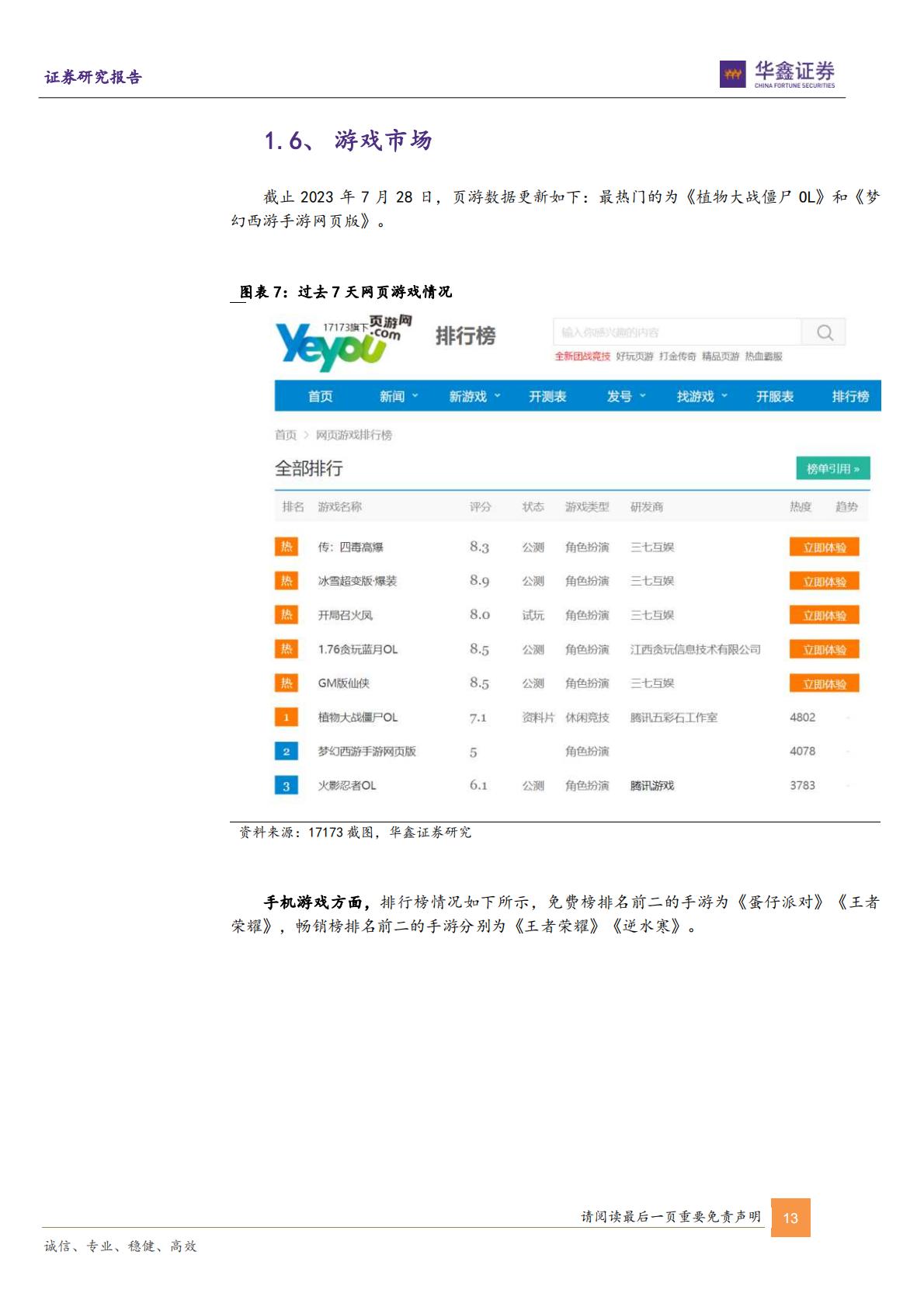
Task: Open game 1.76贪玩蓝月OL
Action: tap(357, 650)
